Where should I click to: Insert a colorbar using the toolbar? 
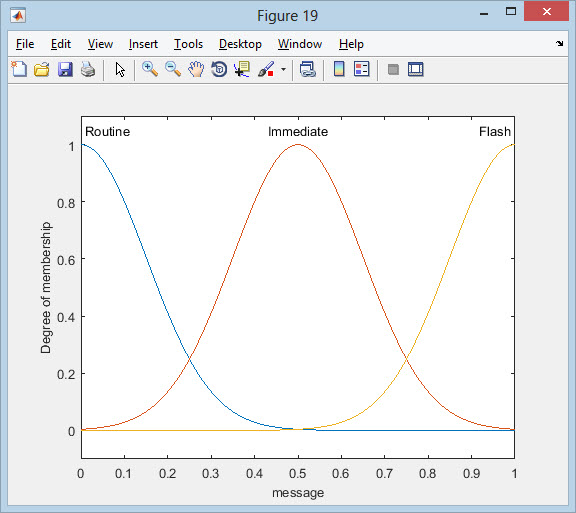pos(339,69)
